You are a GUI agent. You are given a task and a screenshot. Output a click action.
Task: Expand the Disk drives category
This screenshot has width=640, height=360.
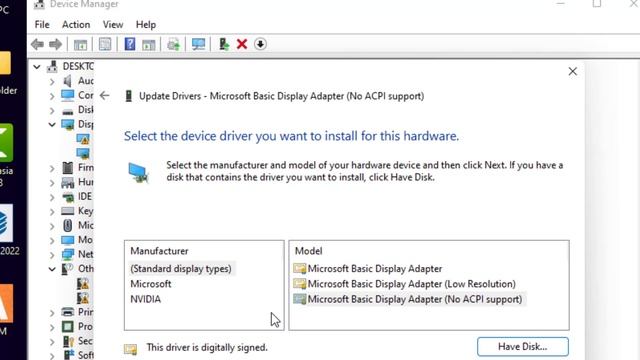[x=52, y=111]
